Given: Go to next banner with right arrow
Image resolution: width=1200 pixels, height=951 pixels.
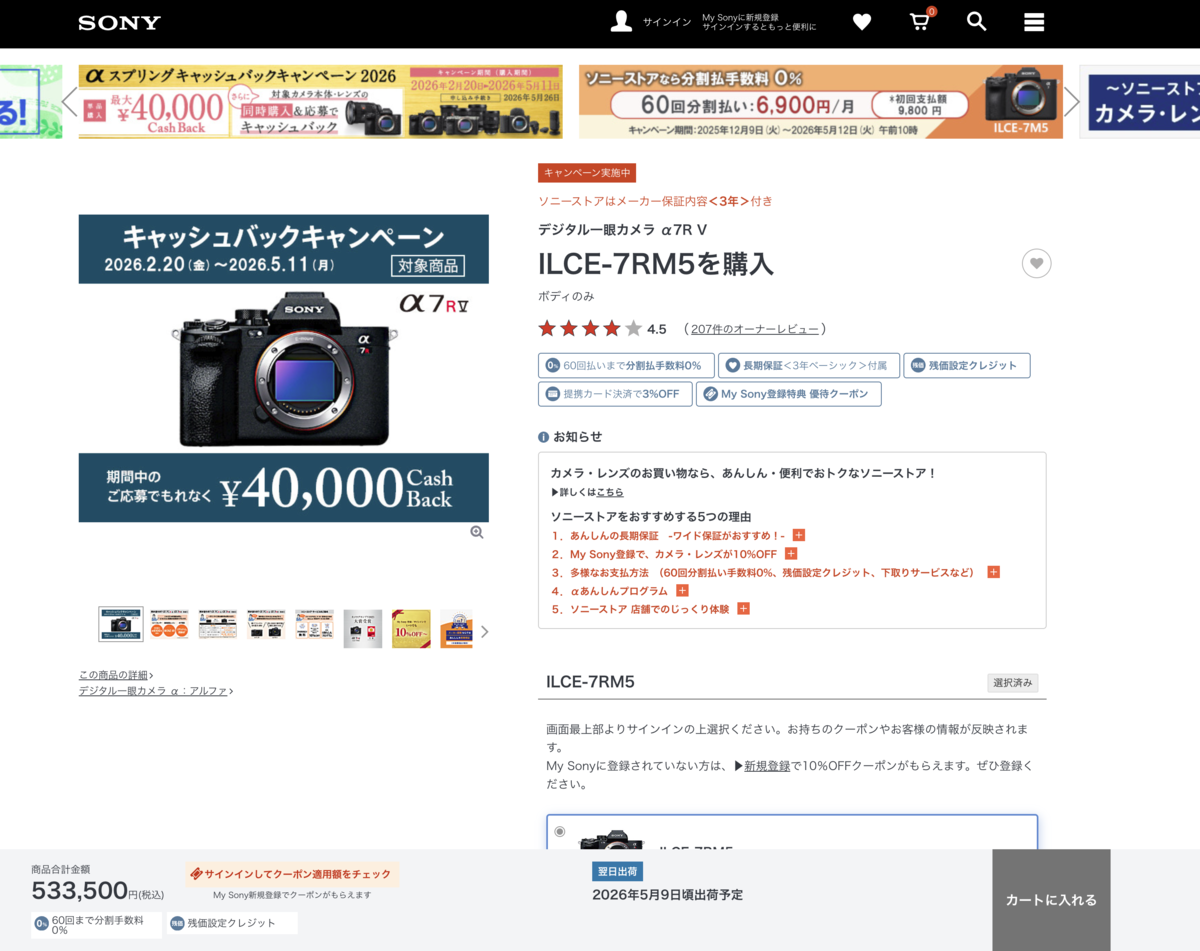Looking at the screenshot, I should point(1071,101).
